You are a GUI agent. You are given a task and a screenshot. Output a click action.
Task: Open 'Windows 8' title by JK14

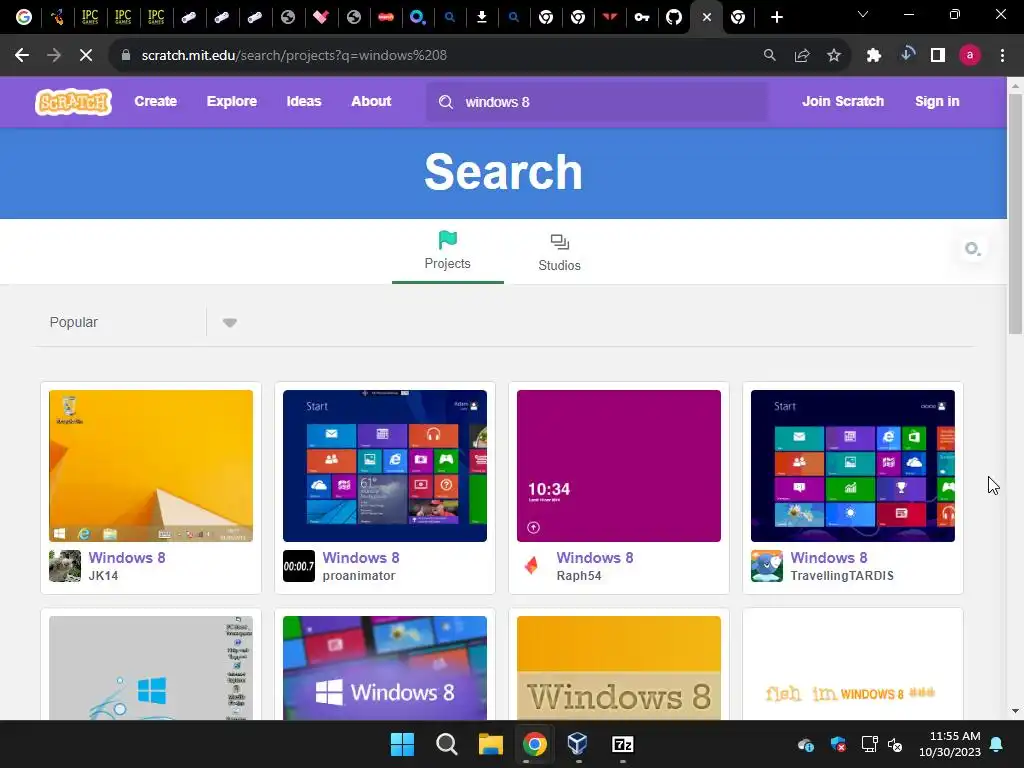127,558
